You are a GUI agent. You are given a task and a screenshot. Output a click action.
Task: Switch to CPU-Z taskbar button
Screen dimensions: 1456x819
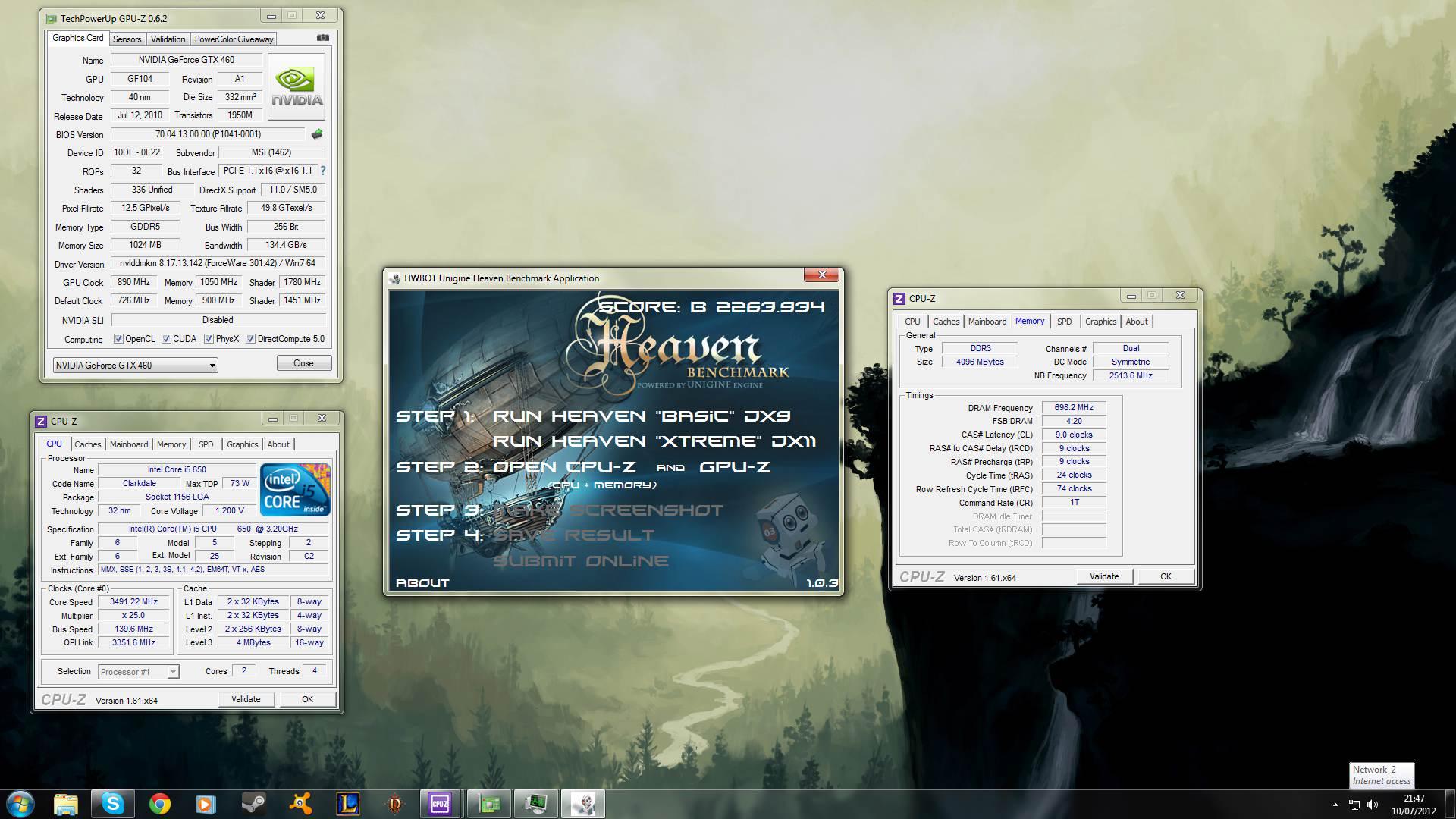(441, 803)
